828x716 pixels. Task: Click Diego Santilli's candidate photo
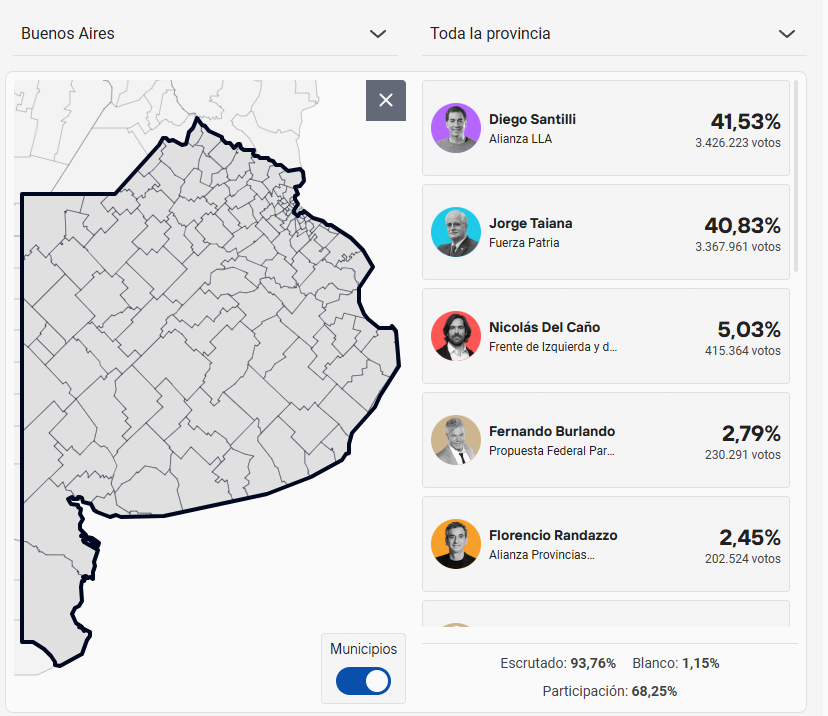click(x=456, y=128)
